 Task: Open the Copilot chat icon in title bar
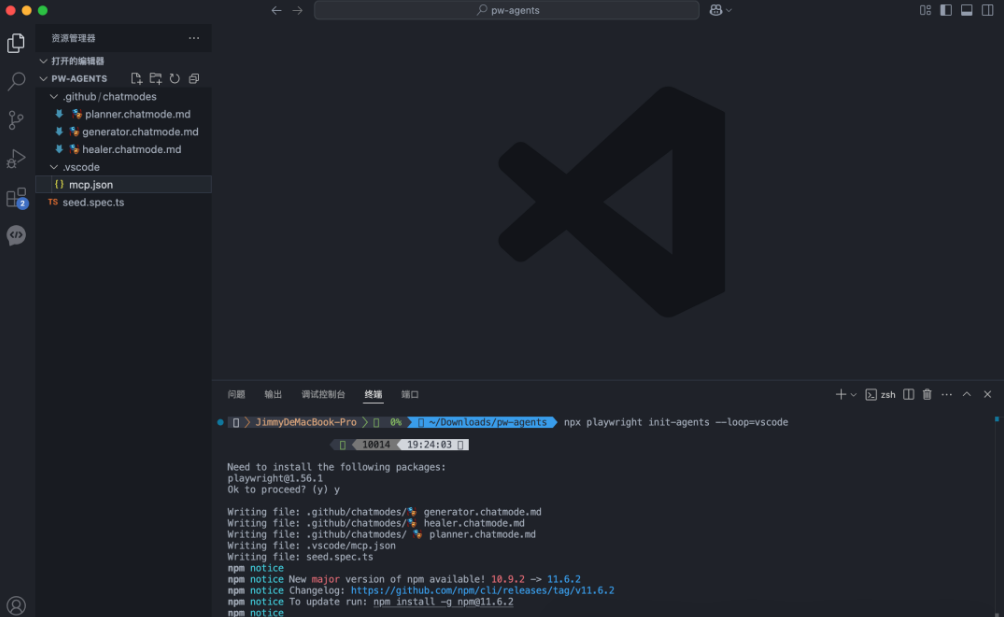716,10
